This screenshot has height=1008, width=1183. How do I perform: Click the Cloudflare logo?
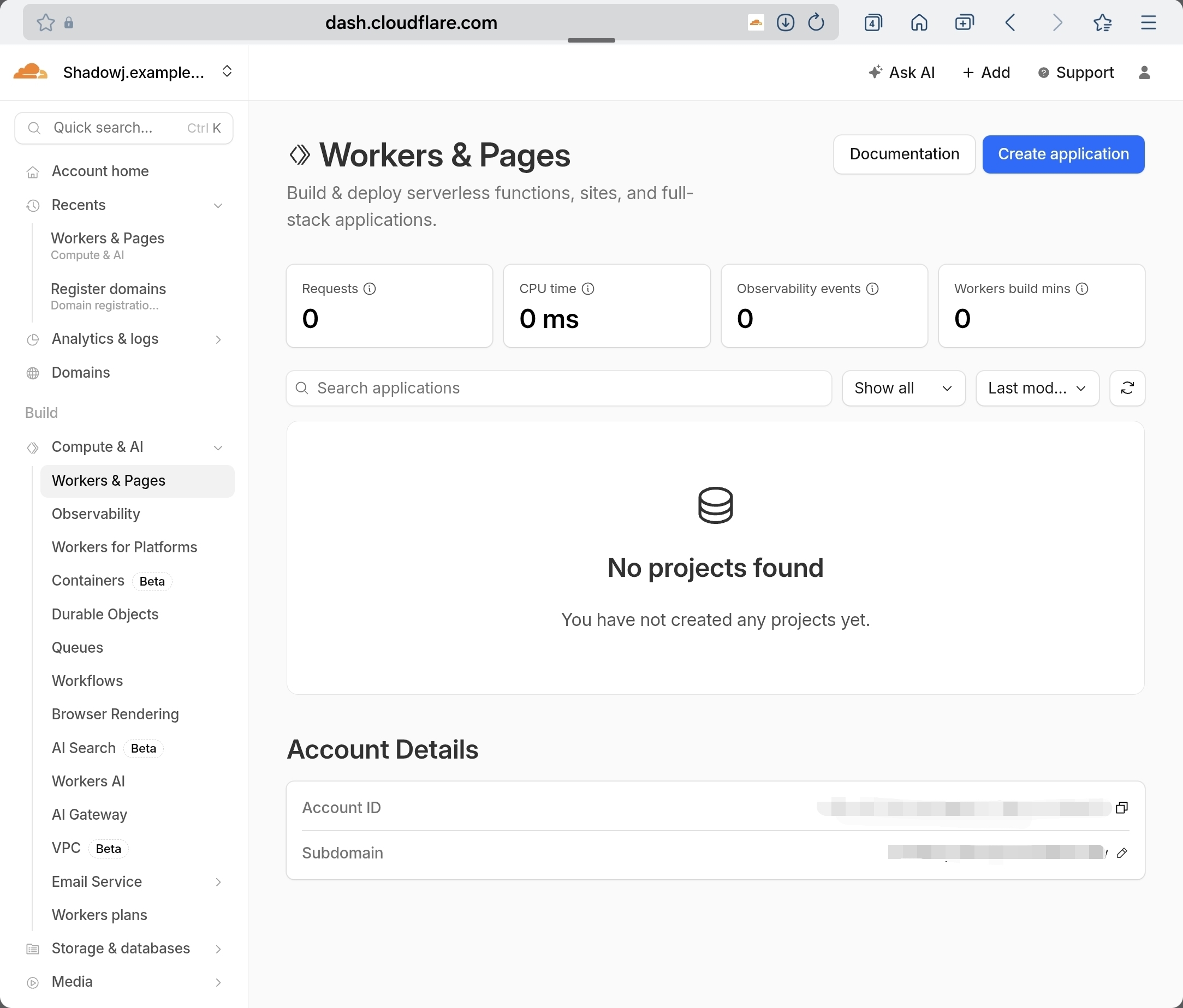(29, 73)
